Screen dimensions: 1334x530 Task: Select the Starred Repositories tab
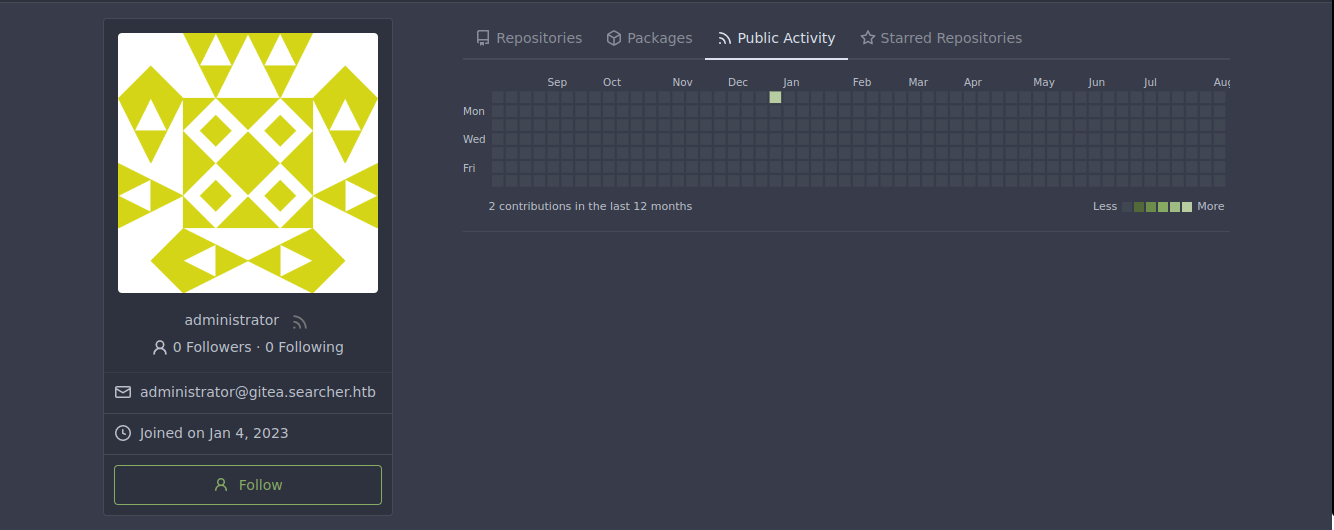tap(951, 38)
